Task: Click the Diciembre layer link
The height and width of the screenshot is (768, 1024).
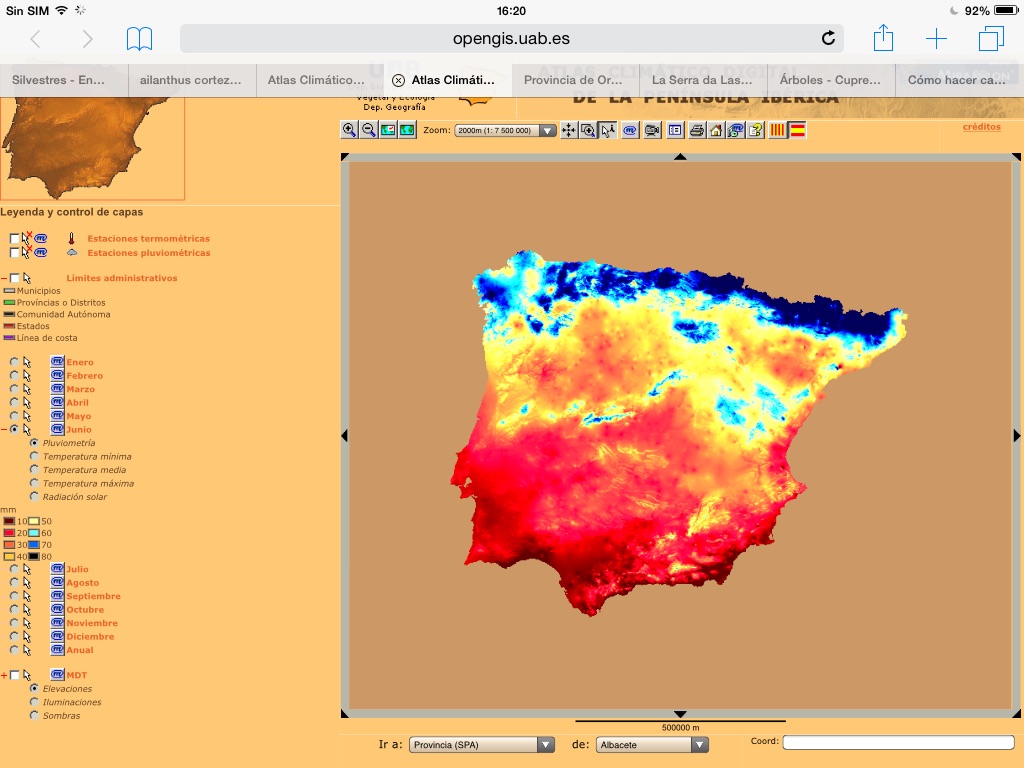Action: click(x=90, y=636)
